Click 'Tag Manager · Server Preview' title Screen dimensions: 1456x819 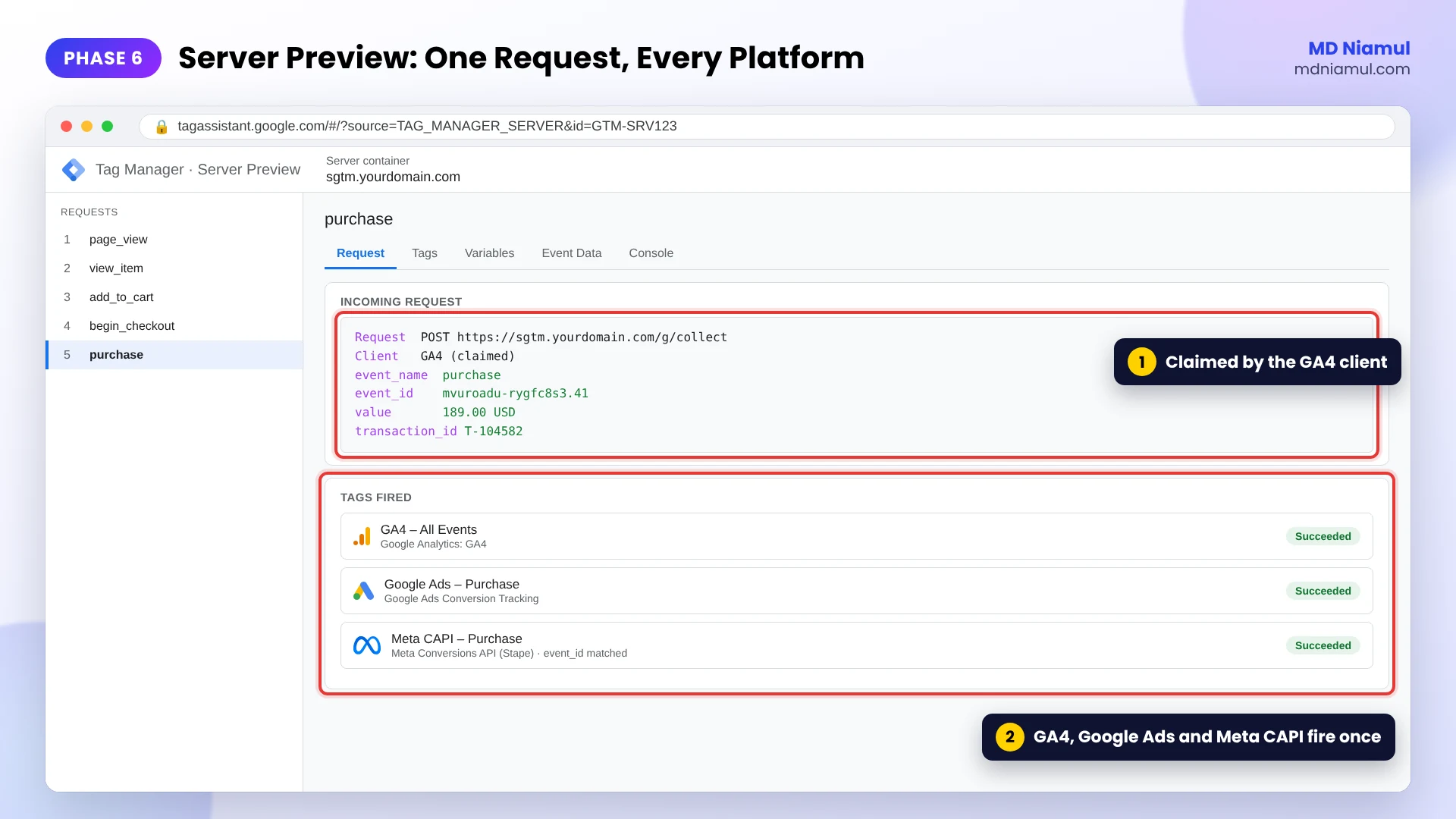[198, 170]
